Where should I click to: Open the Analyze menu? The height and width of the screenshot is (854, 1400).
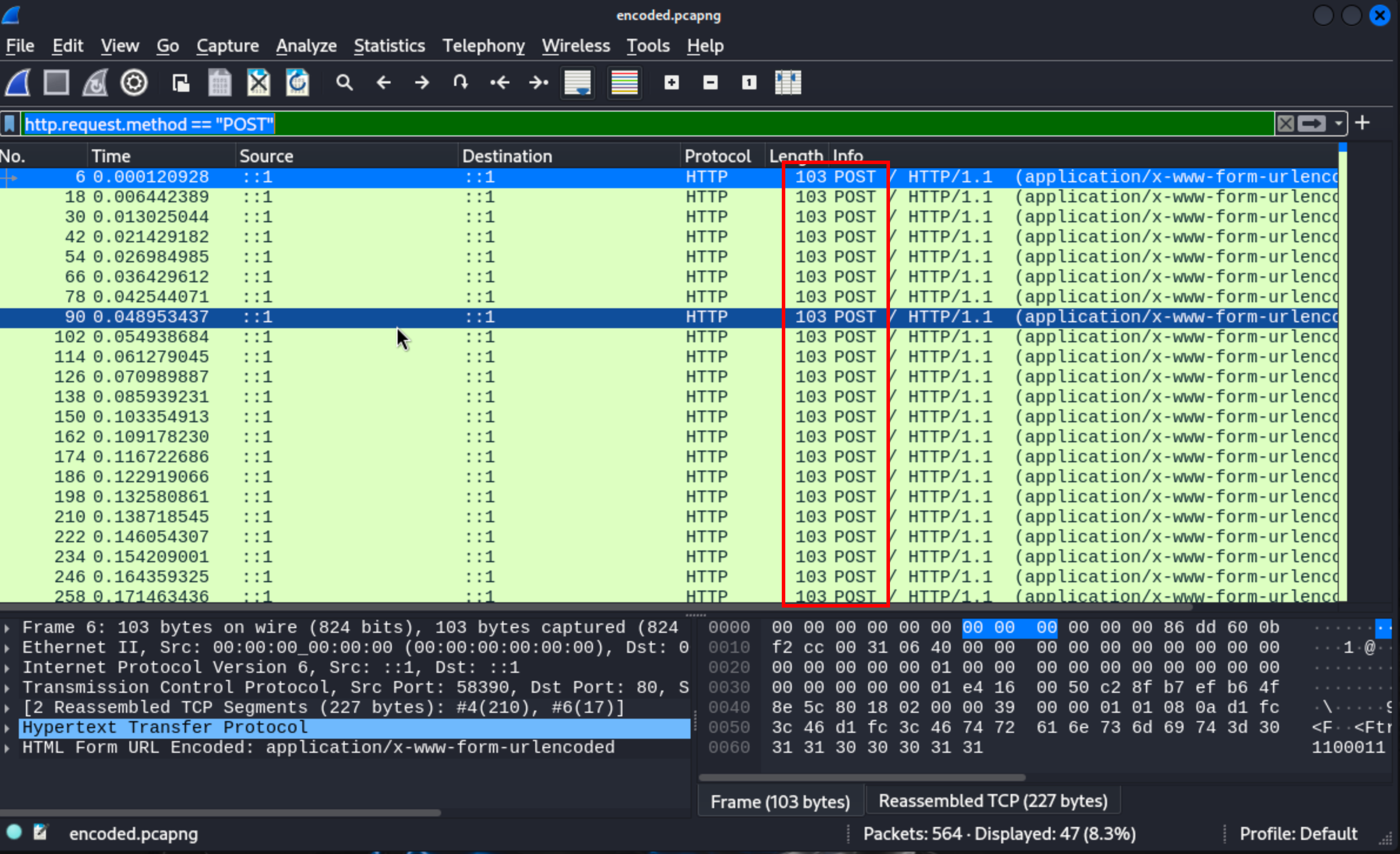pos(306,46)
